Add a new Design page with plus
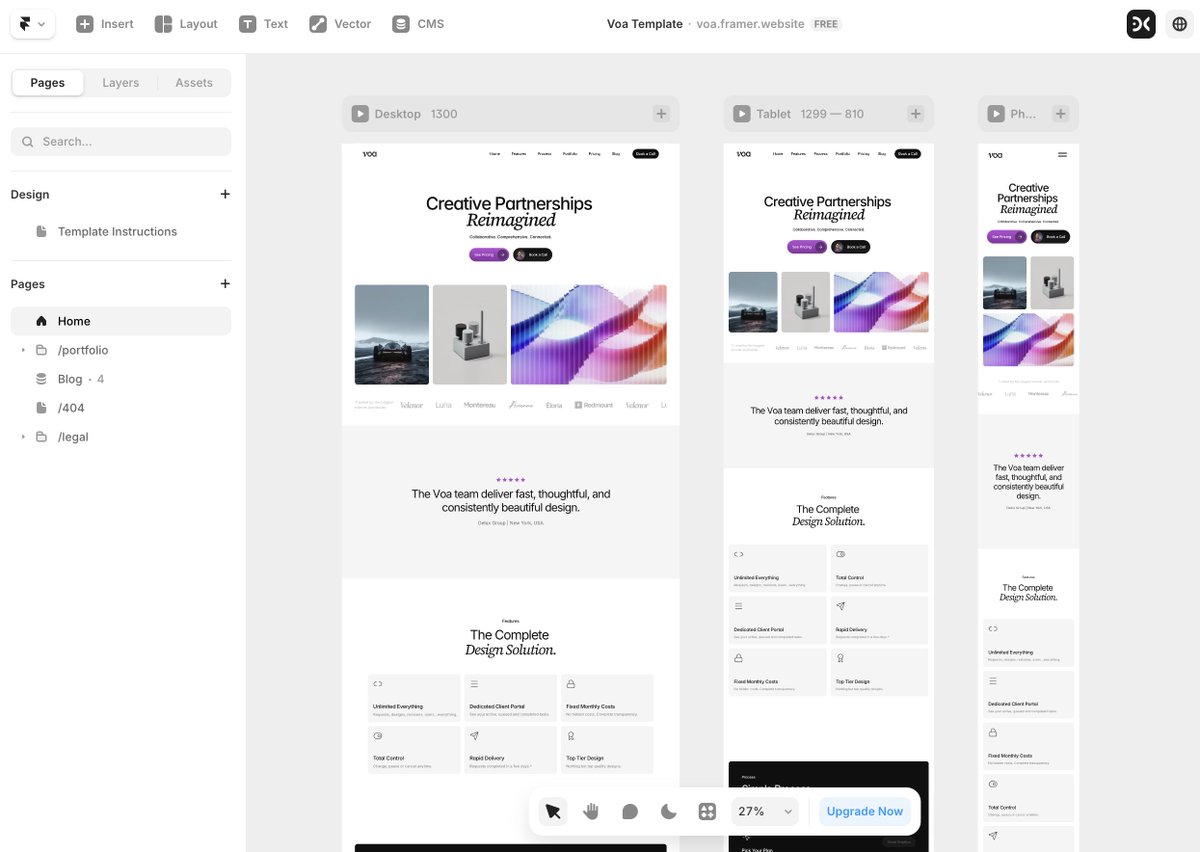This screenshot has height=852, width=1200. coord(225,195)
